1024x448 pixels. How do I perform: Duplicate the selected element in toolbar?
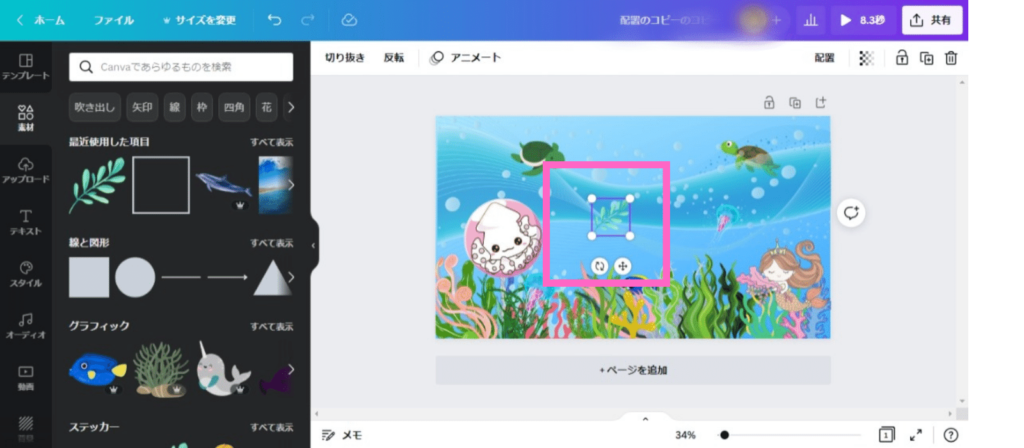click(927, 57)
